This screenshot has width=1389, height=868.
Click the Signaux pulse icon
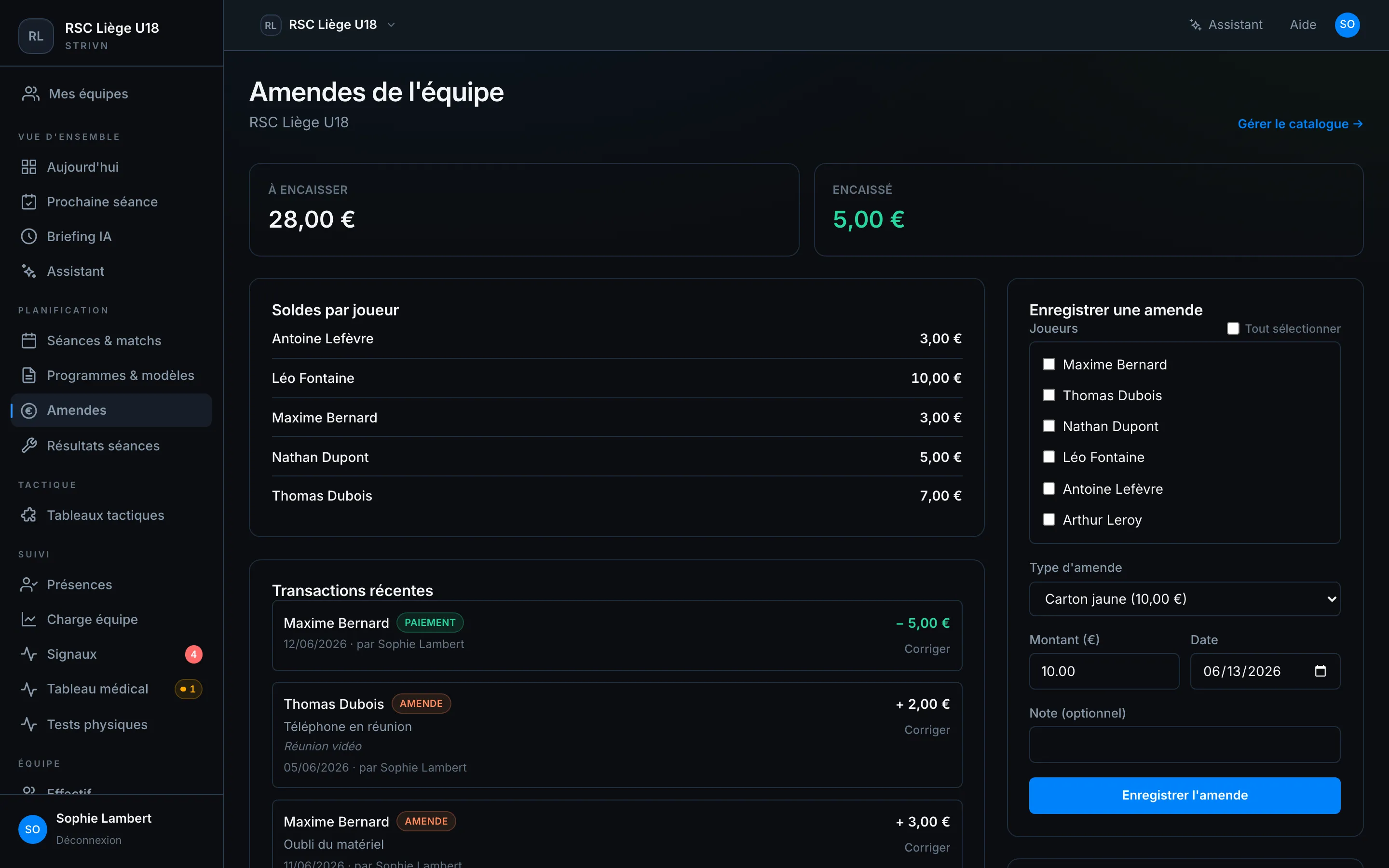pyautogui.click(x=29, y=654)
